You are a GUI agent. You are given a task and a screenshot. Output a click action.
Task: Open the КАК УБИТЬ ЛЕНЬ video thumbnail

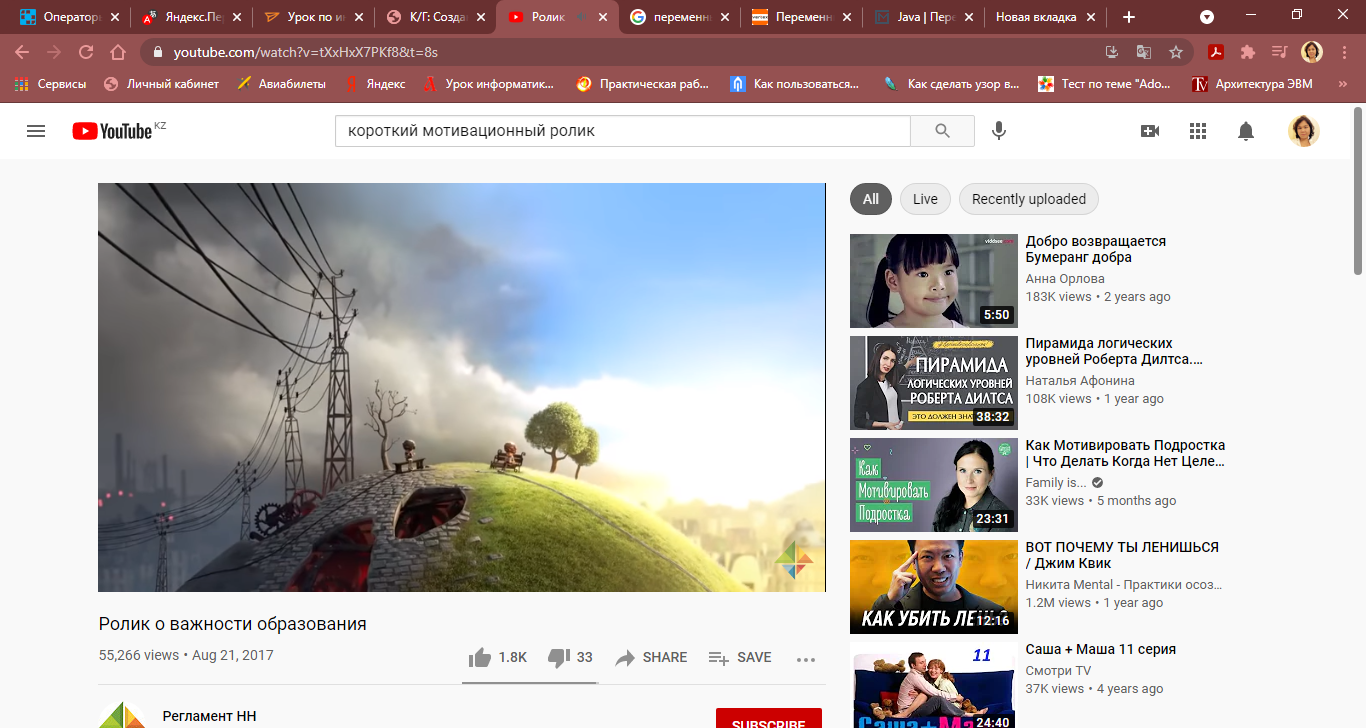(934, 587)
